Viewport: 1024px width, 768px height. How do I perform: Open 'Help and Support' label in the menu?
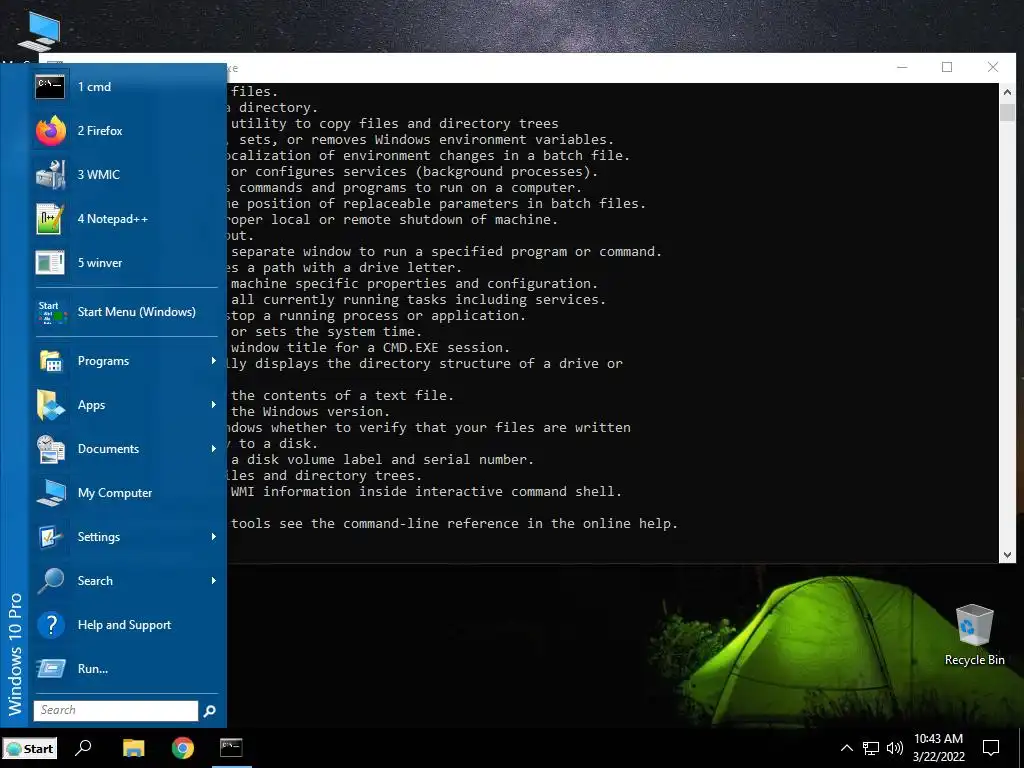click(124, 625)
